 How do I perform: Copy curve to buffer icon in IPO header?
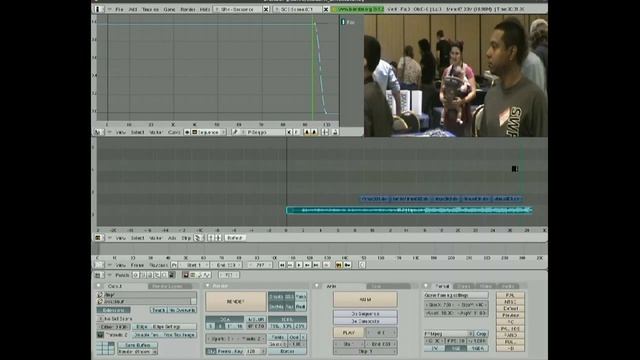(x=306, y=132)
